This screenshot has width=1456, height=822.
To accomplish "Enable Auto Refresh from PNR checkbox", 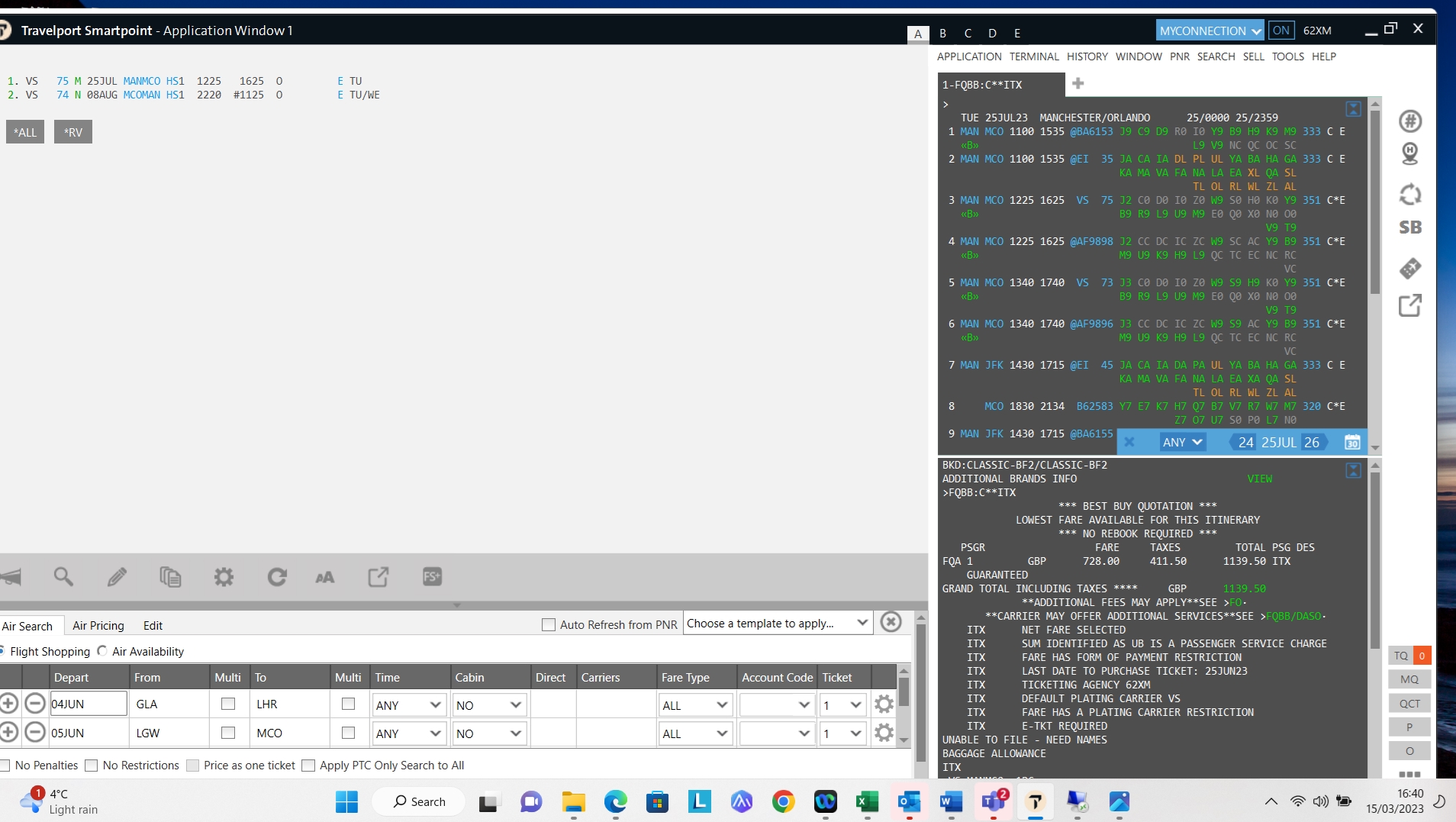I will [548, 624].
